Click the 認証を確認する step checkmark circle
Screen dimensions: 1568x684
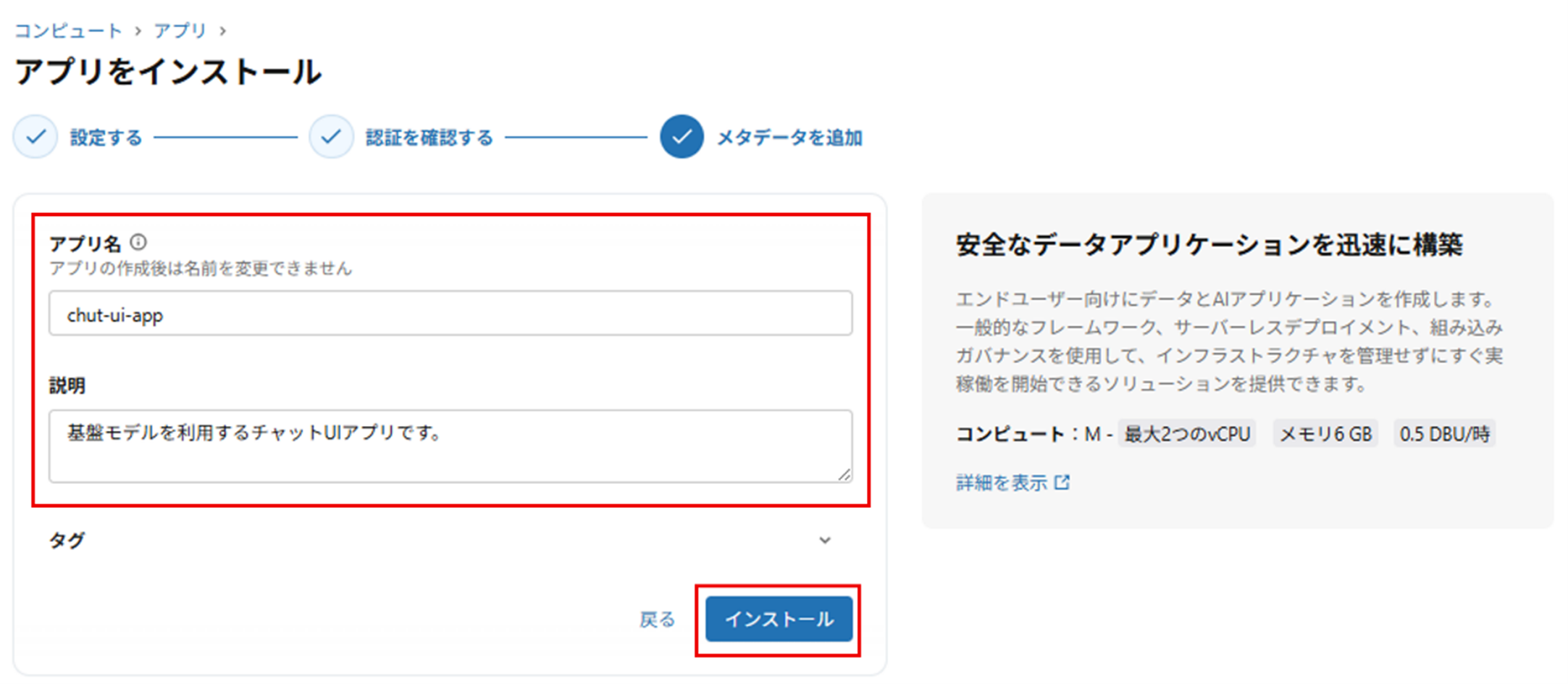click(x=331, y=137)
